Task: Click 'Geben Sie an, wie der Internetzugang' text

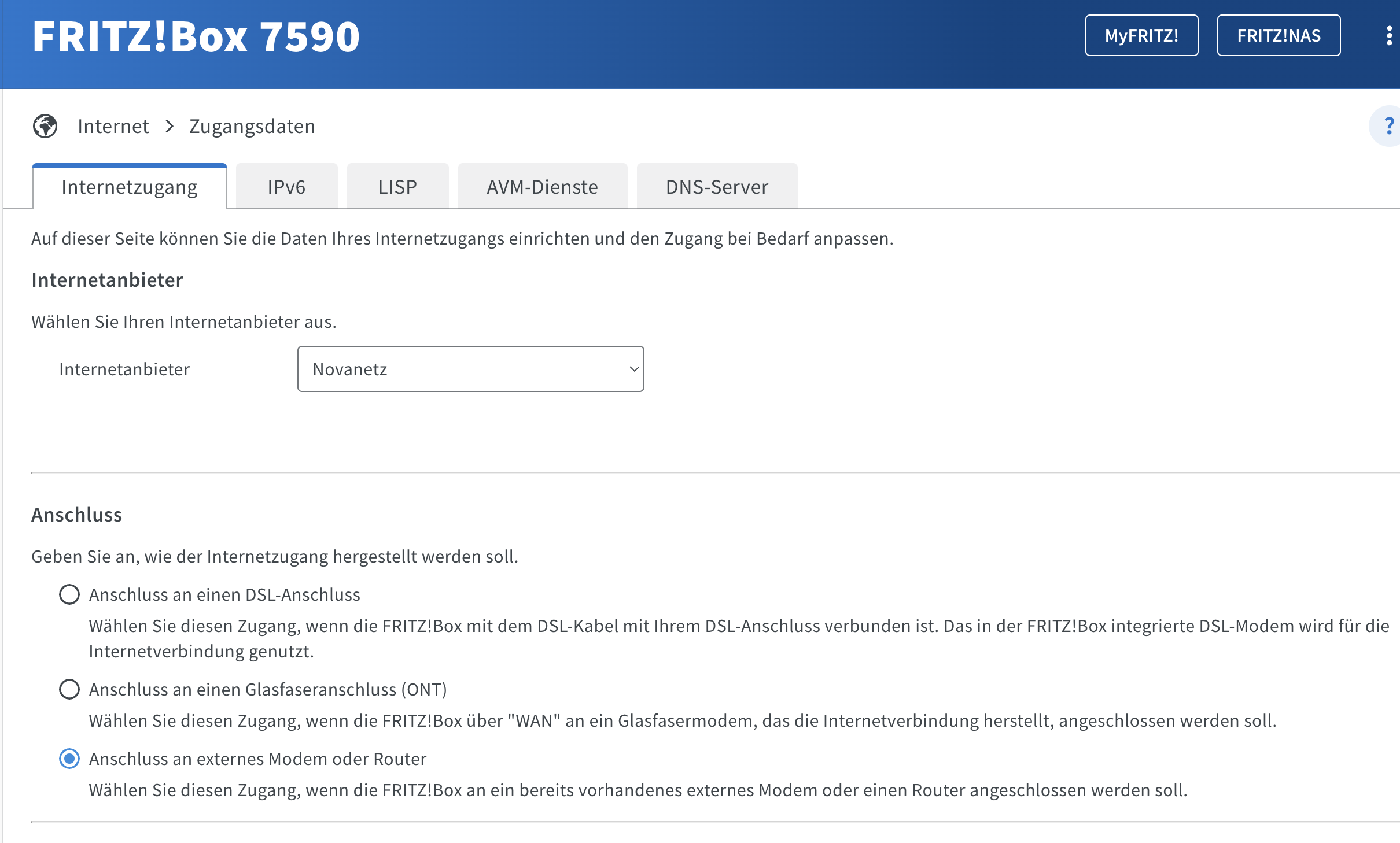Action: click(275, 556)
